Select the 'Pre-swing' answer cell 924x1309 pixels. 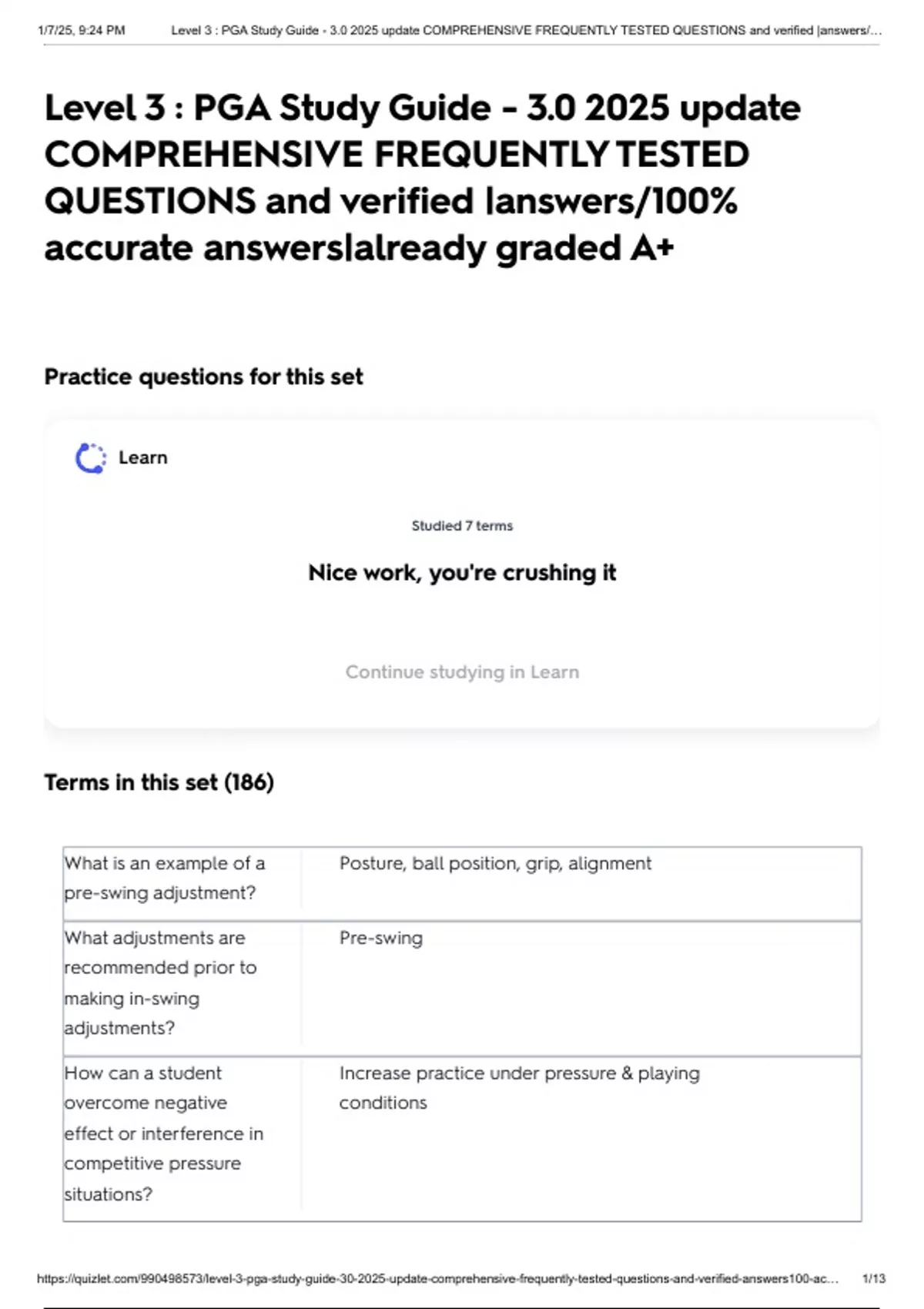coord(381,938)
